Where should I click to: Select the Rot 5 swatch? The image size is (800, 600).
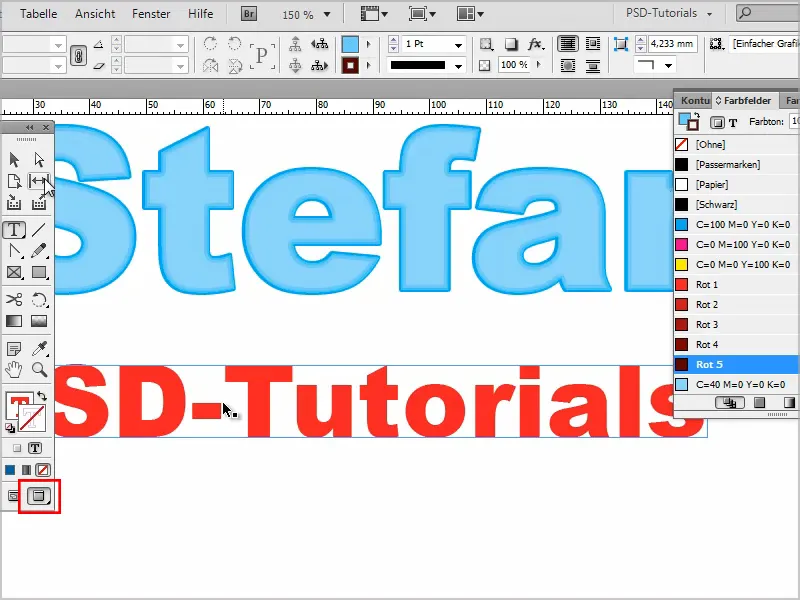[737, 365]
